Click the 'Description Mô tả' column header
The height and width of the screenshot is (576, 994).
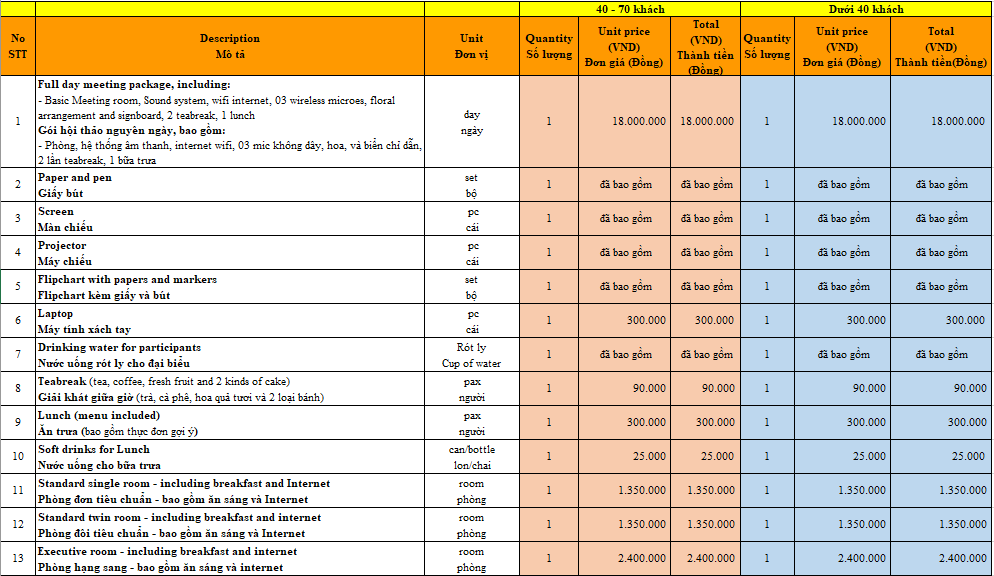tap(230, 46)
